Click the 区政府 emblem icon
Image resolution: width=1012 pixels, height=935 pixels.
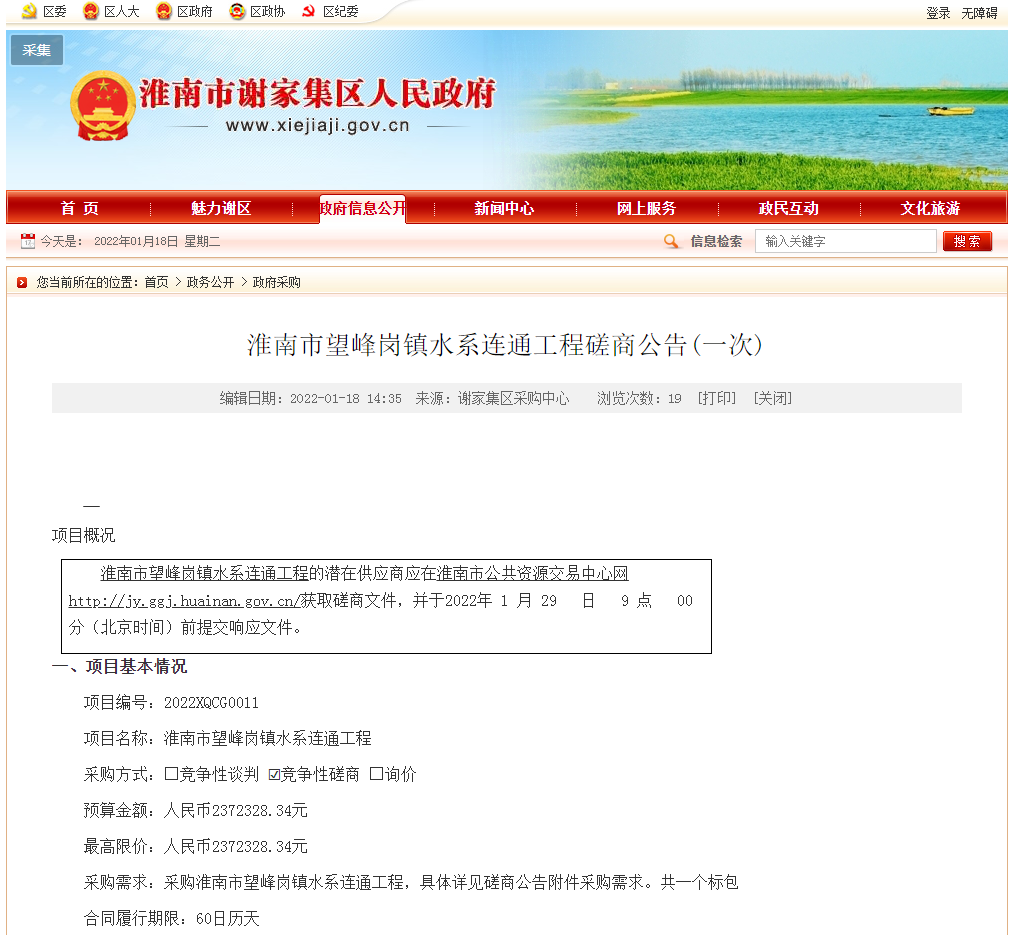click(163, 13)
